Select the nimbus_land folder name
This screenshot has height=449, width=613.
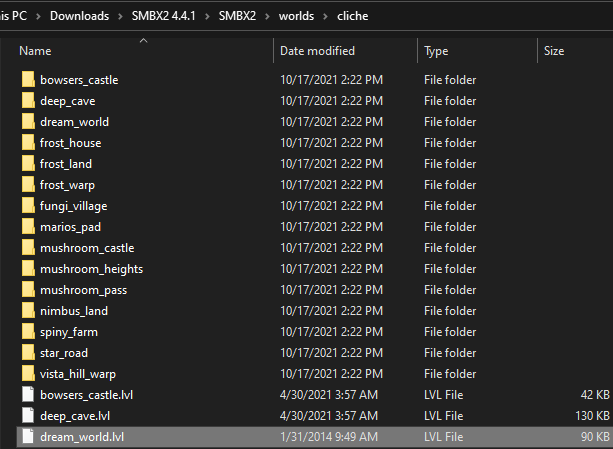pyautogui.click(x=74, y=311)
